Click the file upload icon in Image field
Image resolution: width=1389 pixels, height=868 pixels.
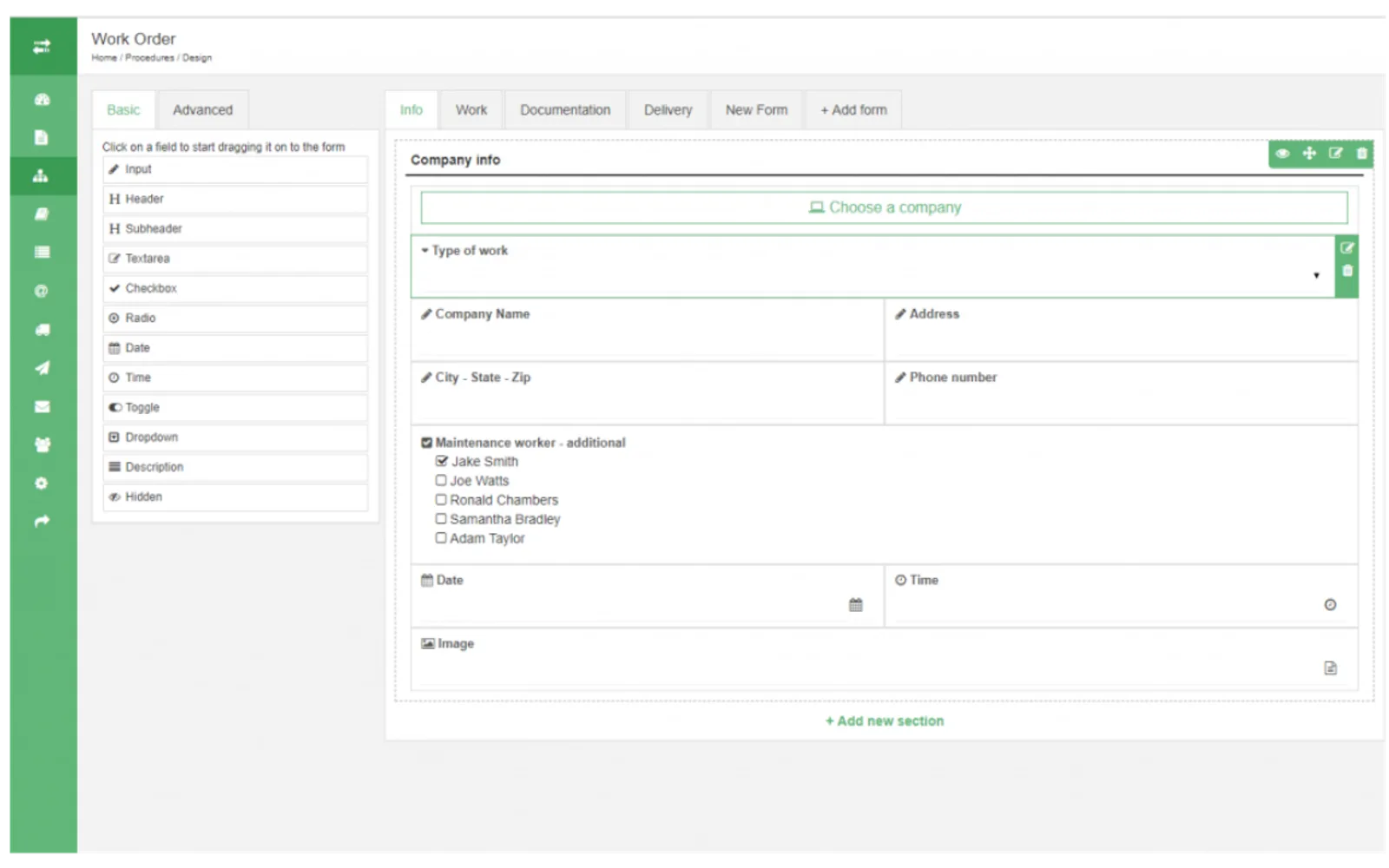tap(1330, 668)
